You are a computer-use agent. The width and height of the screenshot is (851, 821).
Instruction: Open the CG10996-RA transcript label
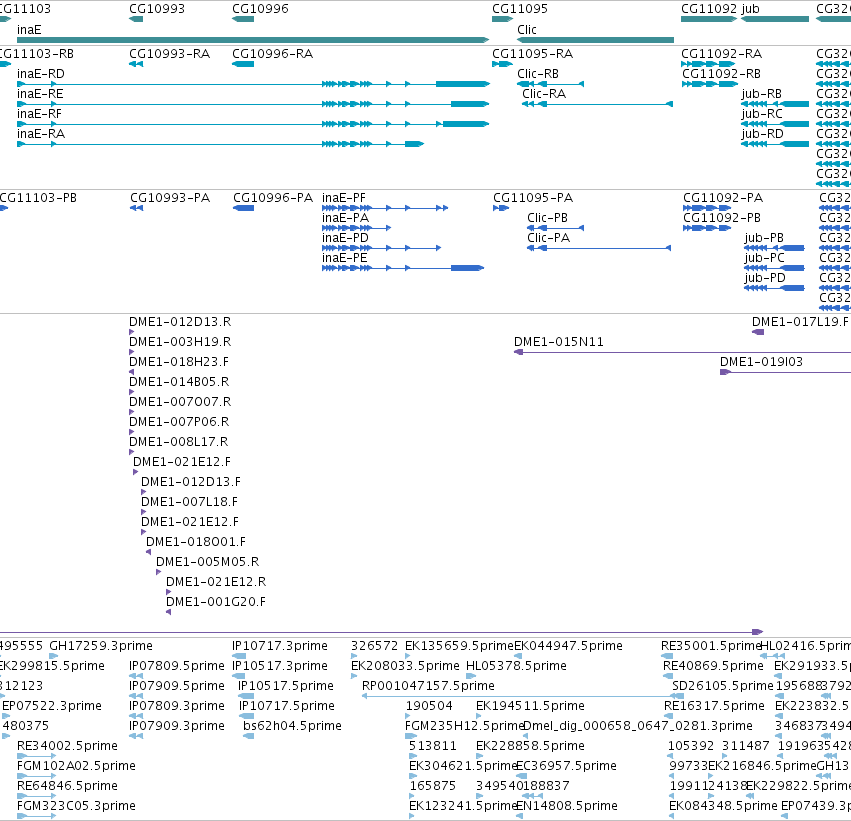pyautogui.click(x=272, y=54)
